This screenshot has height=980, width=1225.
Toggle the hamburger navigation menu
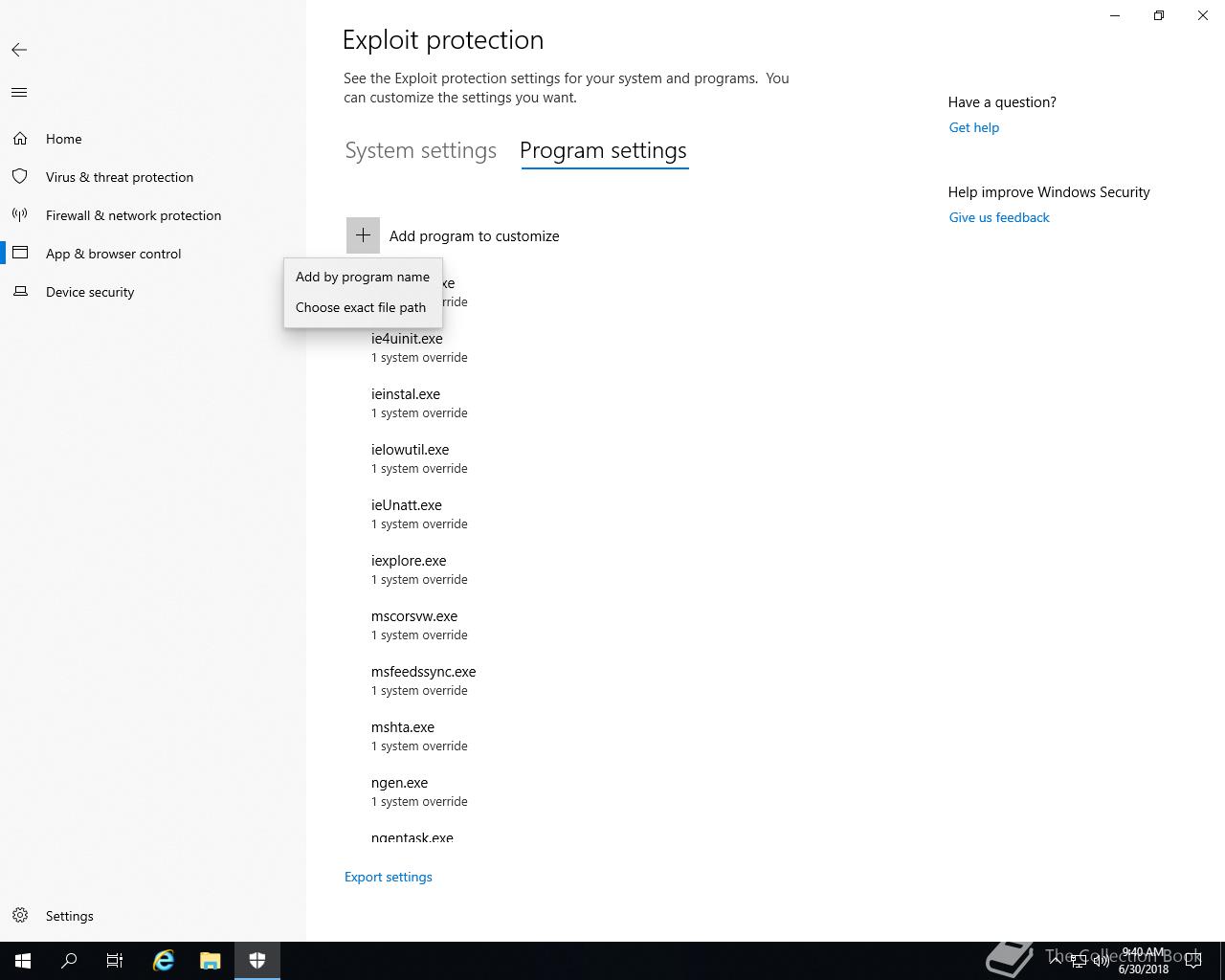[19, 93]
